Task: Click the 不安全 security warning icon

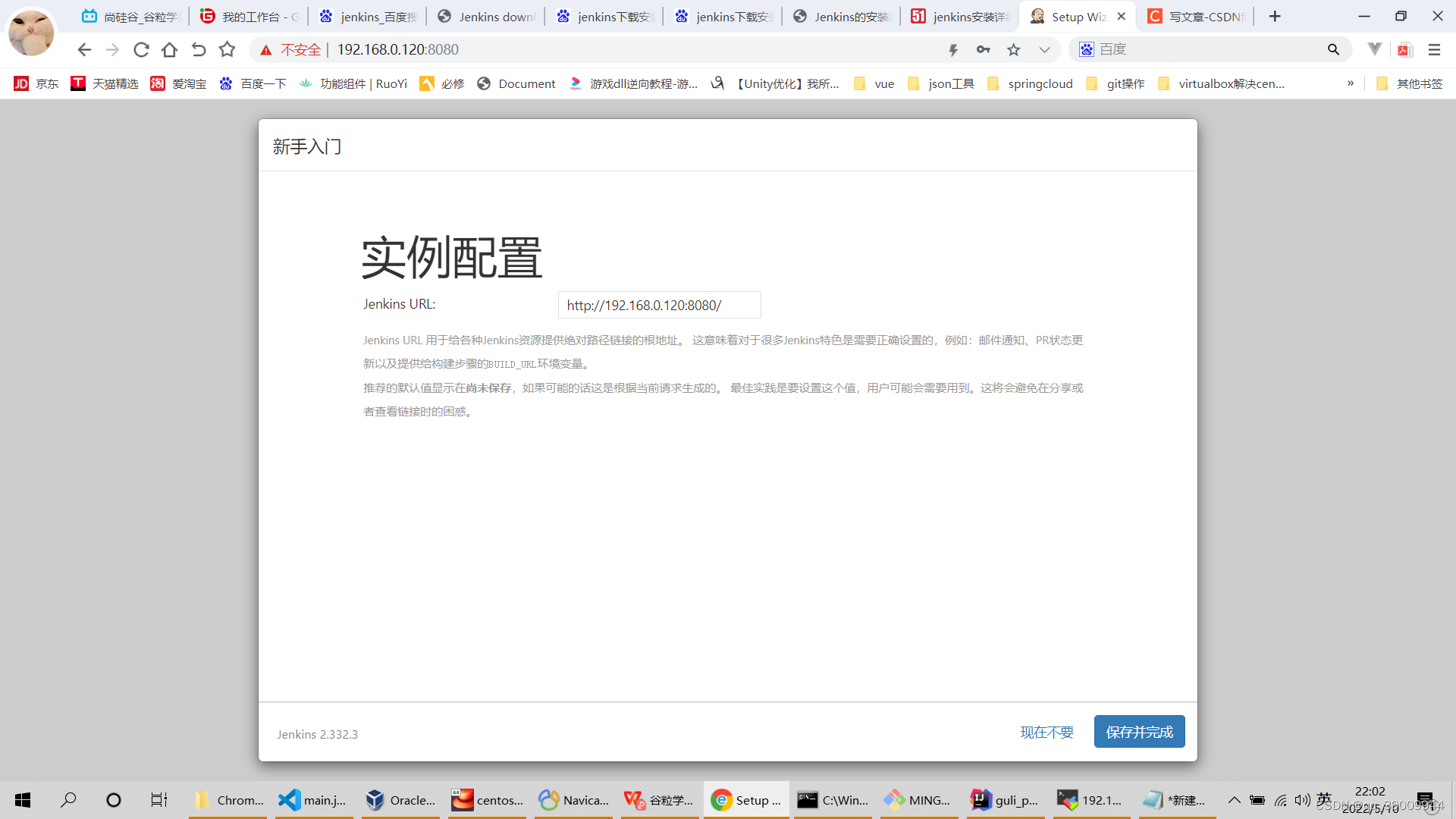Action: pos(266,49)
